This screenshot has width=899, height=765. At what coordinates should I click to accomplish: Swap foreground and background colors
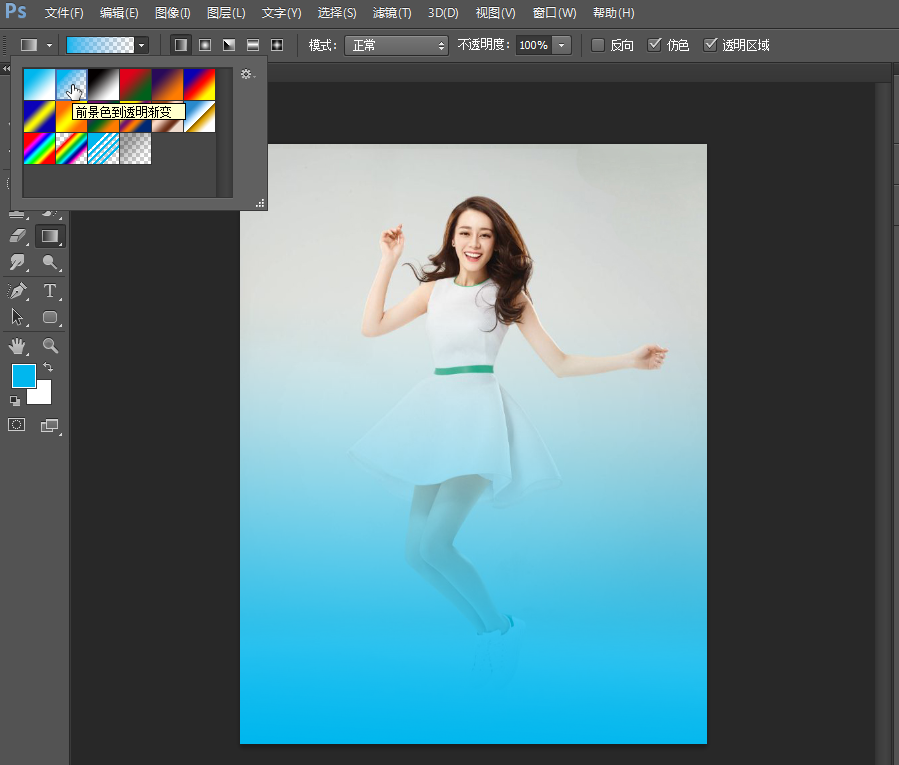tap(48, 367)
